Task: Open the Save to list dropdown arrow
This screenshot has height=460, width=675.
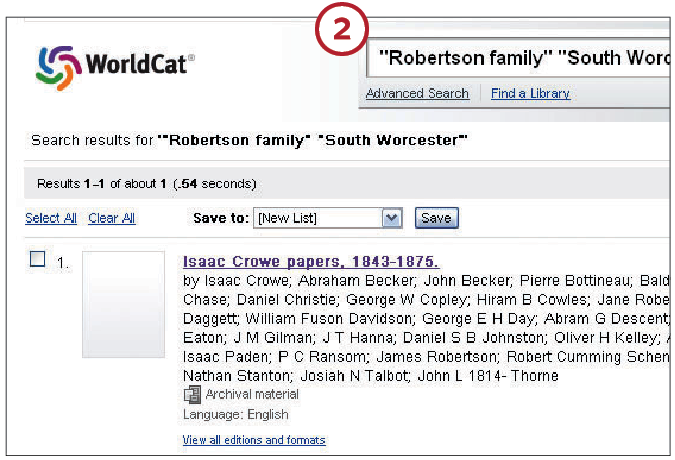Action: (x=392, y=218)
